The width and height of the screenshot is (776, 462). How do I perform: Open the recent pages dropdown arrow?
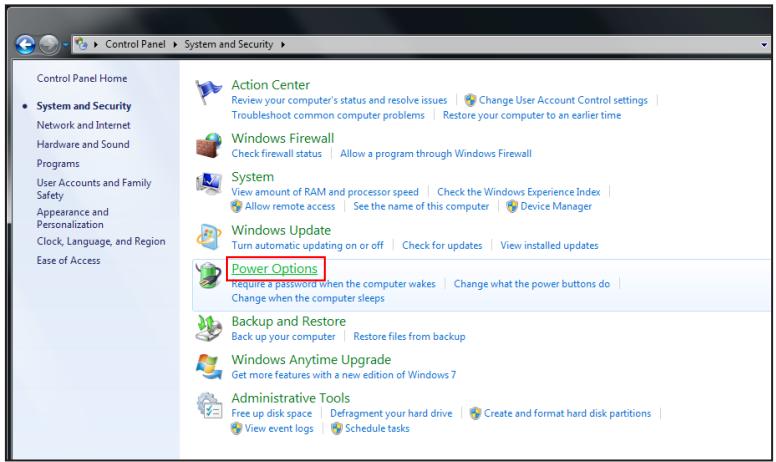pyautogui.click(x=65, y=45)
